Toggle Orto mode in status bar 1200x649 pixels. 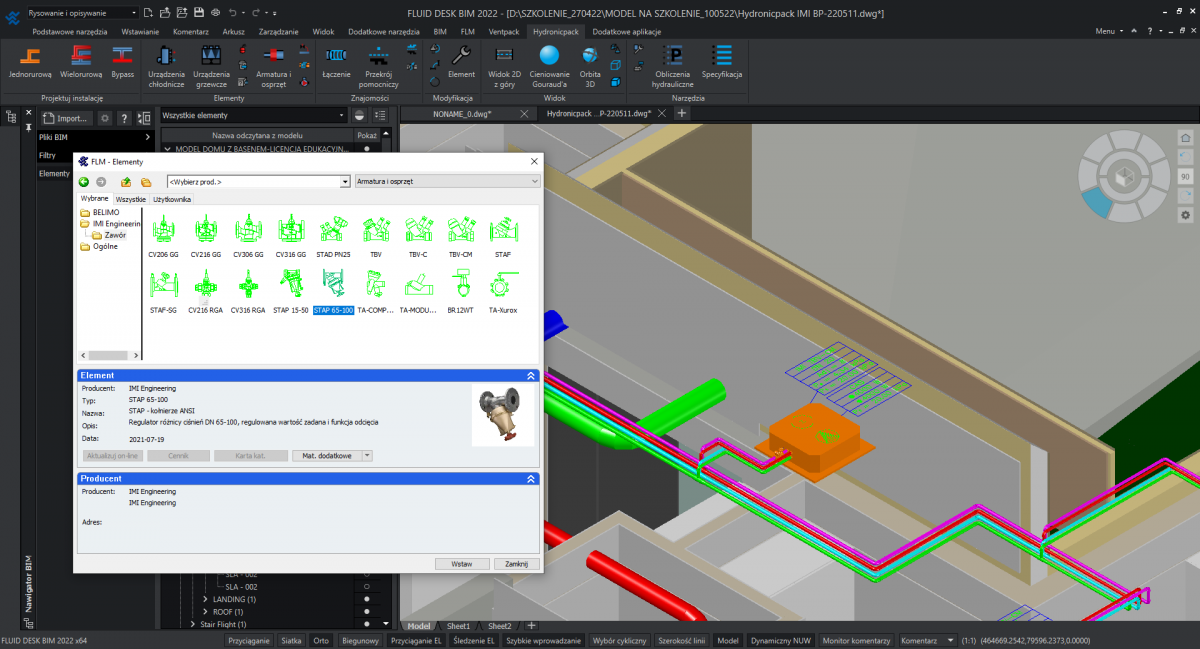tap(320, 640)
